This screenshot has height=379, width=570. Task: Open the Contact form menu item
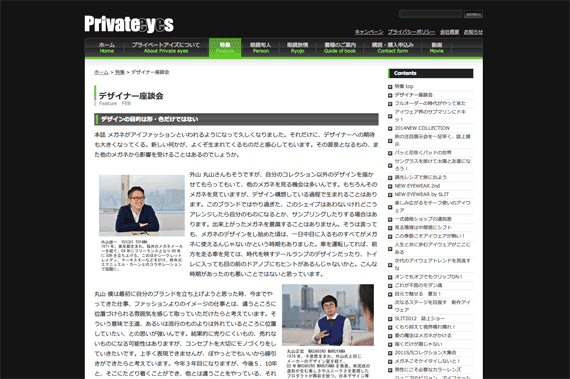click(x=393, y=48)
